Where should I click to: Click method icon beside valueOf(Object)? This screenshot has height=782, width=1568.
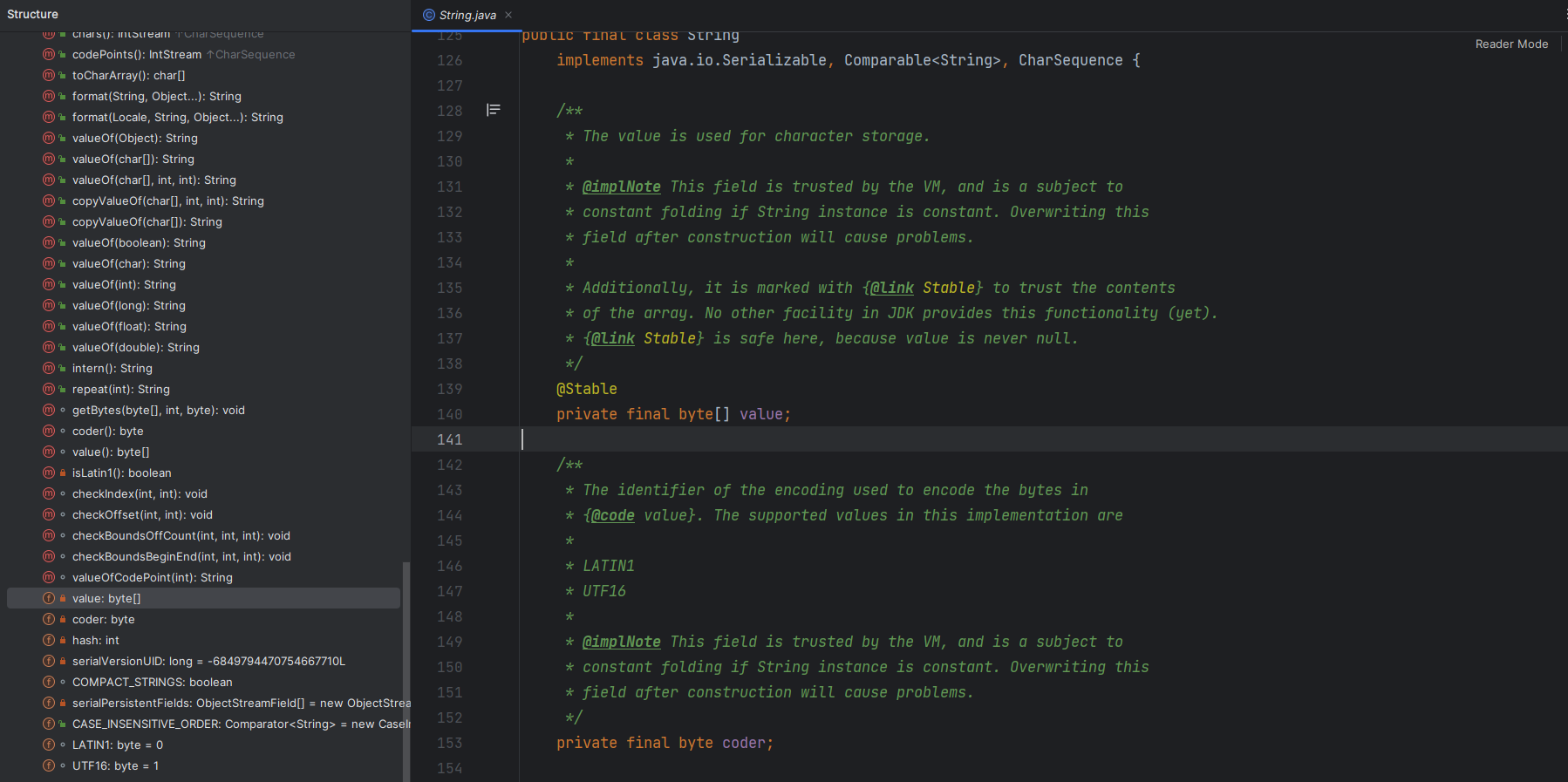point(49,138)
